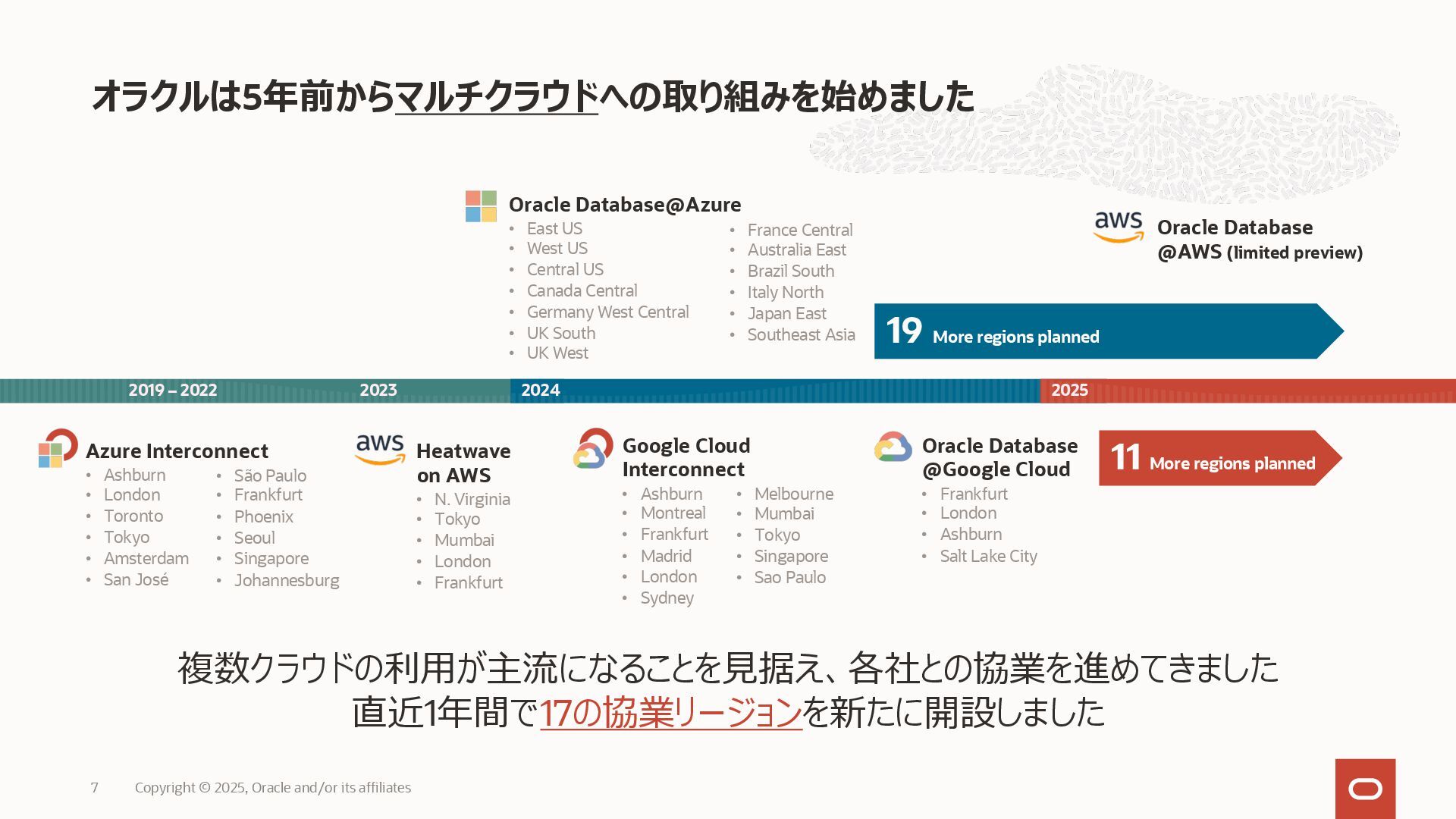Click the 2025 timeline marker
The height and width of the screenshot is (819, 1456).
point(1069,391)
